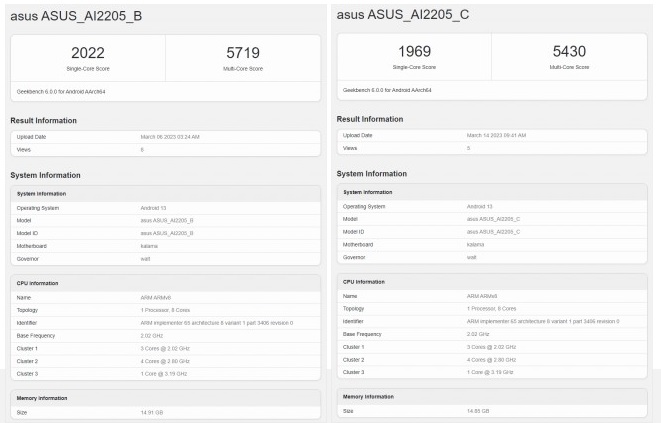Click "Geekbench 6.0.0 for Android AArch64" in AI2205_C panel

pyautogui.click(x=387, y=90)
